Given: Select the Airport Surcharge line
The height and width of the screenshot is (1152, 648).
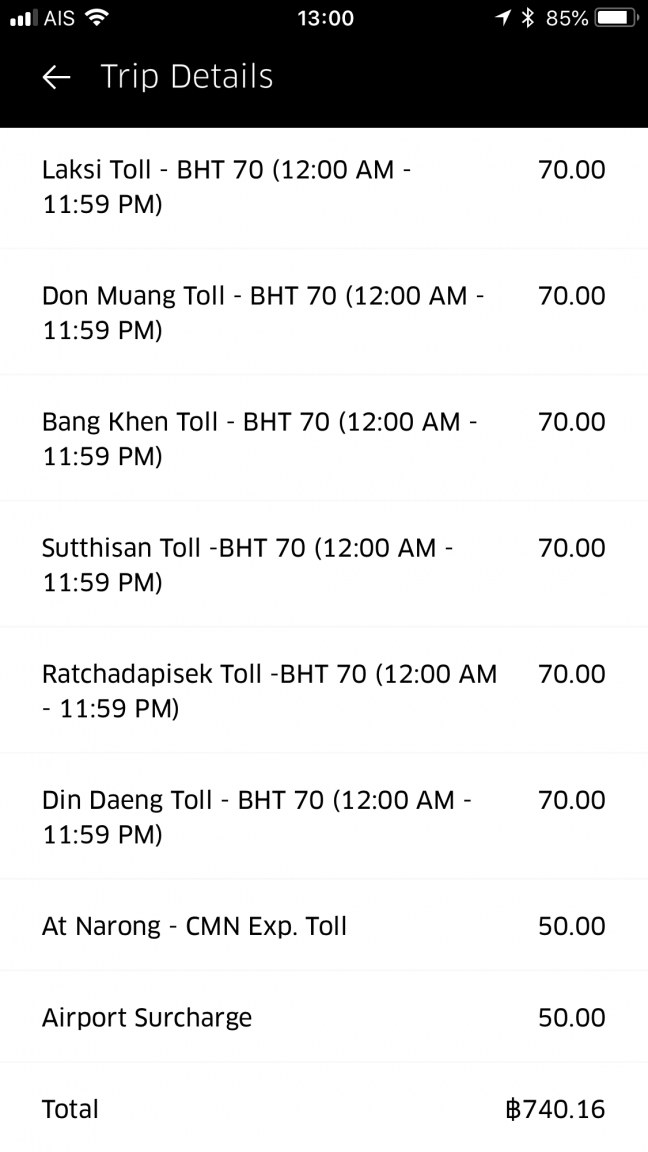Looking at the screenshot, I should [x=324, y=1017].
